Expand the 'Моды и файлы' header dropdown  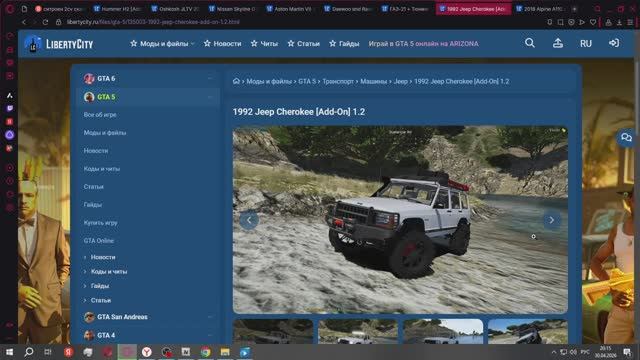click(163, 43)
